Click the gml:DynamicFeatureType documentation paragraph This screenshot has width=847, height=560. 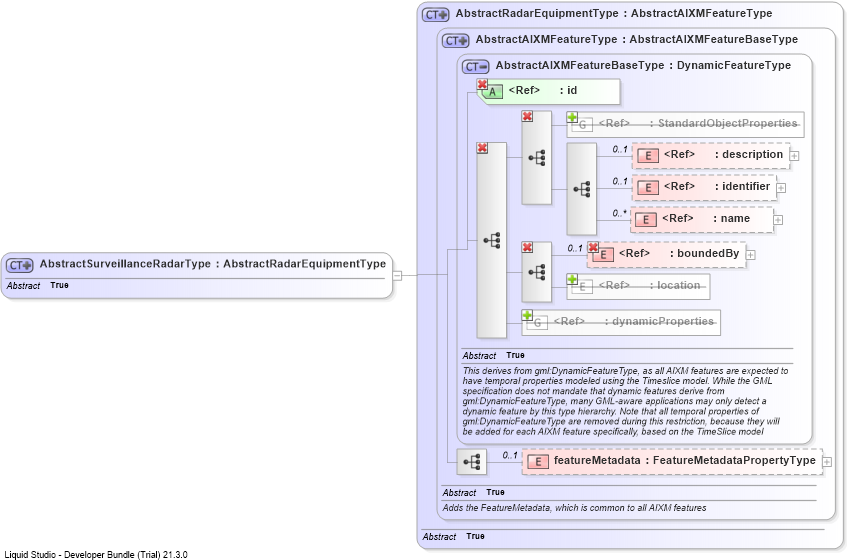pos(625,401)
